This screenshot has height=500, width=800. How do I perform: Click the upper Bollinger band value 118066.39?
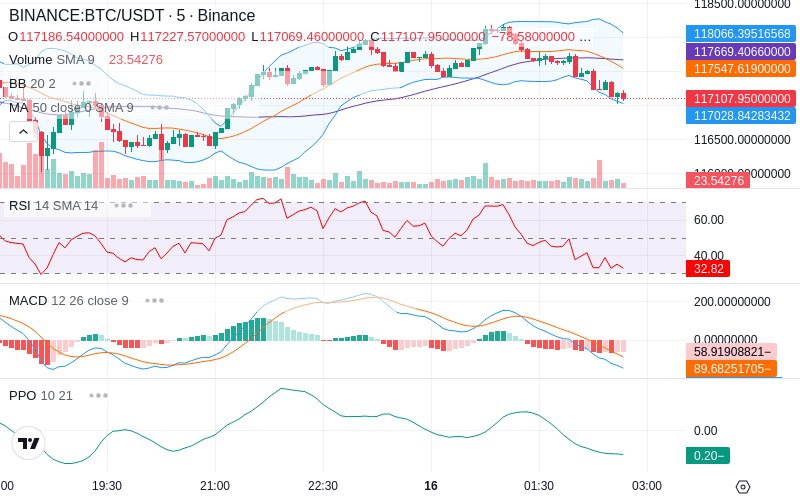[x=741, y=34]
